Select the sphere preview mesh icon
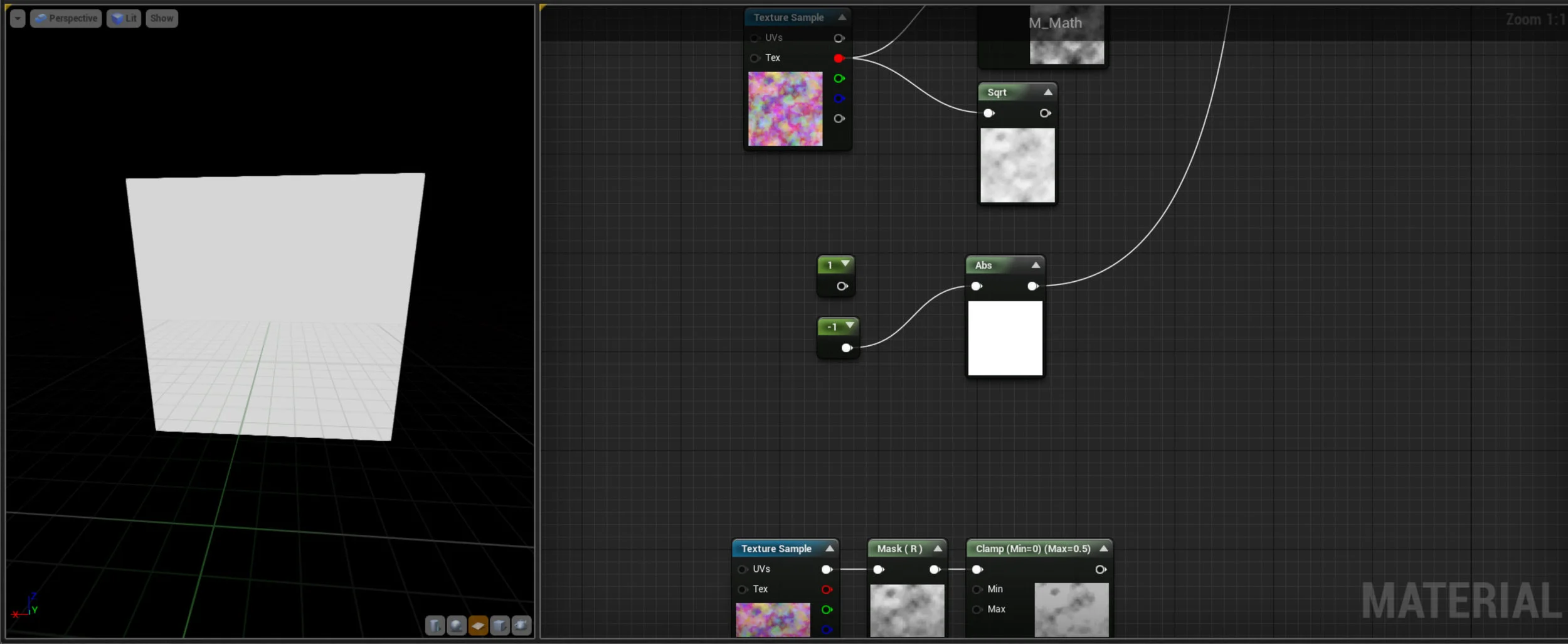Image resolution: width=1568 pixels, height=644 pixels. tap(457, 625)
